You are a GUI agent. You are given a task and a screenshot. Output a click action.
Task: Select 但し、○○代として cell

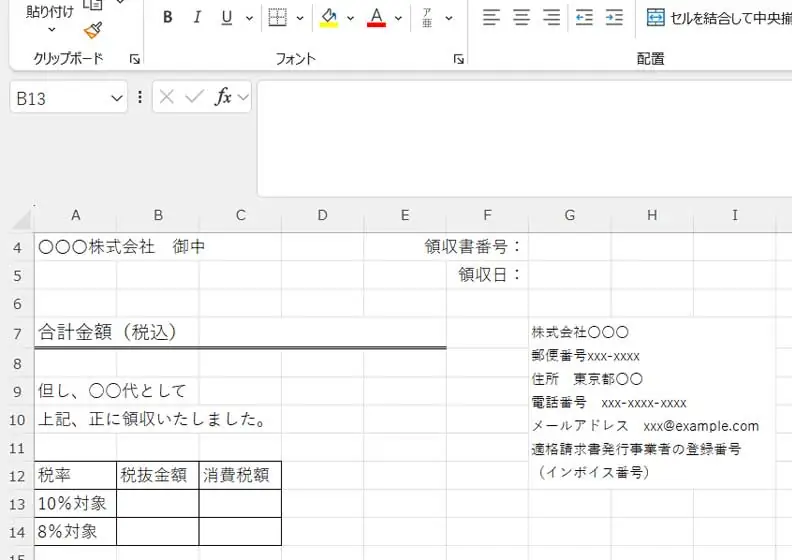[x=75, y=391]
